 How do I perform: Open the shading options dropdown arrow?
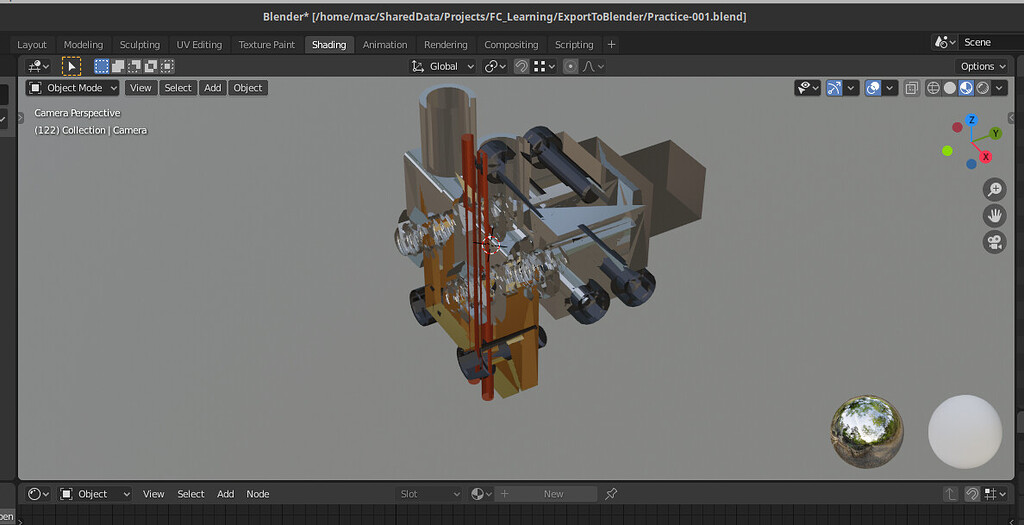[999, 88]
